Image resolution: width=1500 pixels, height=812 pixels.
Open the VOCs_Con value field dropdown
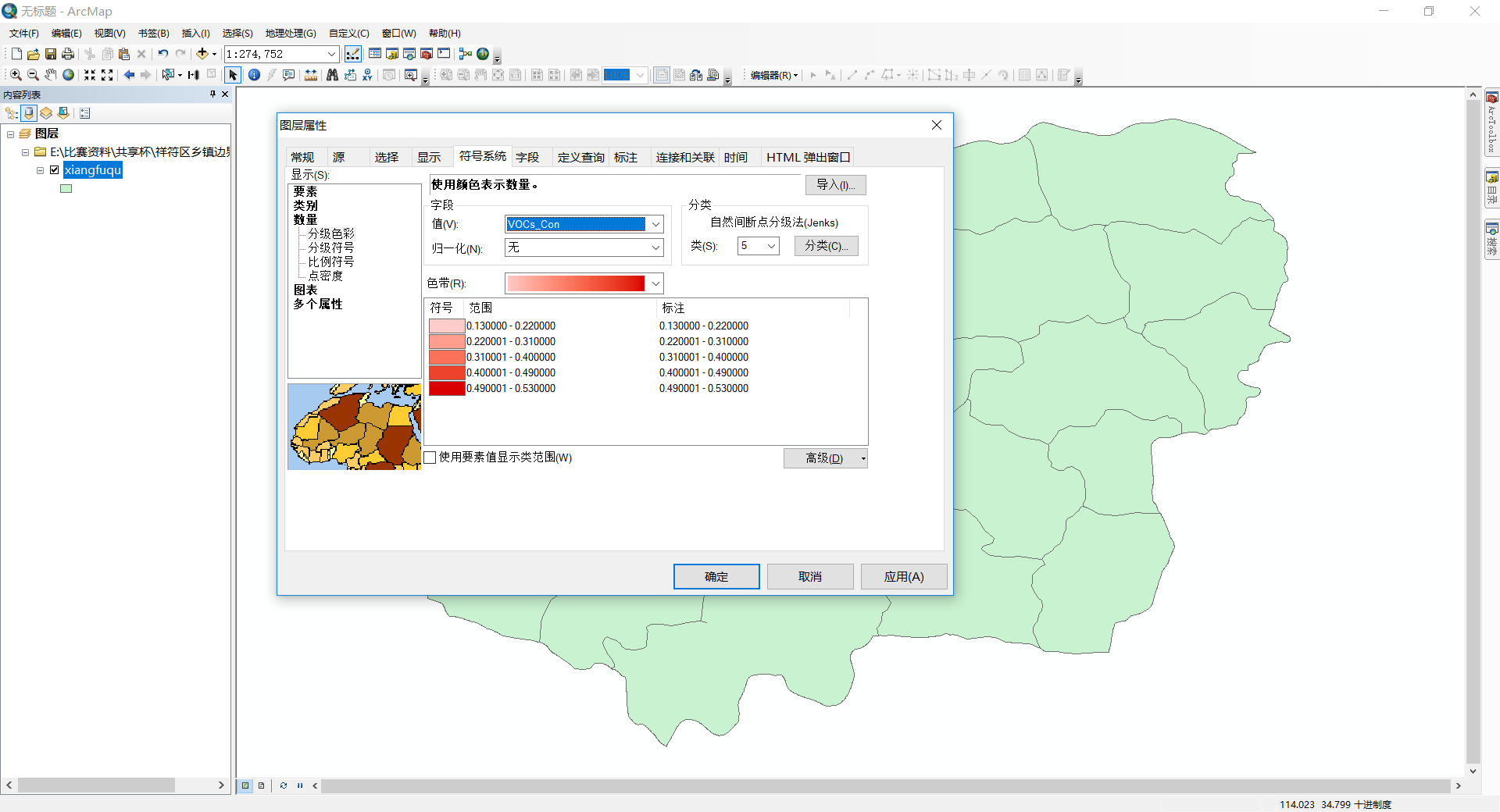pyautogui.click(x=655, y=224)
